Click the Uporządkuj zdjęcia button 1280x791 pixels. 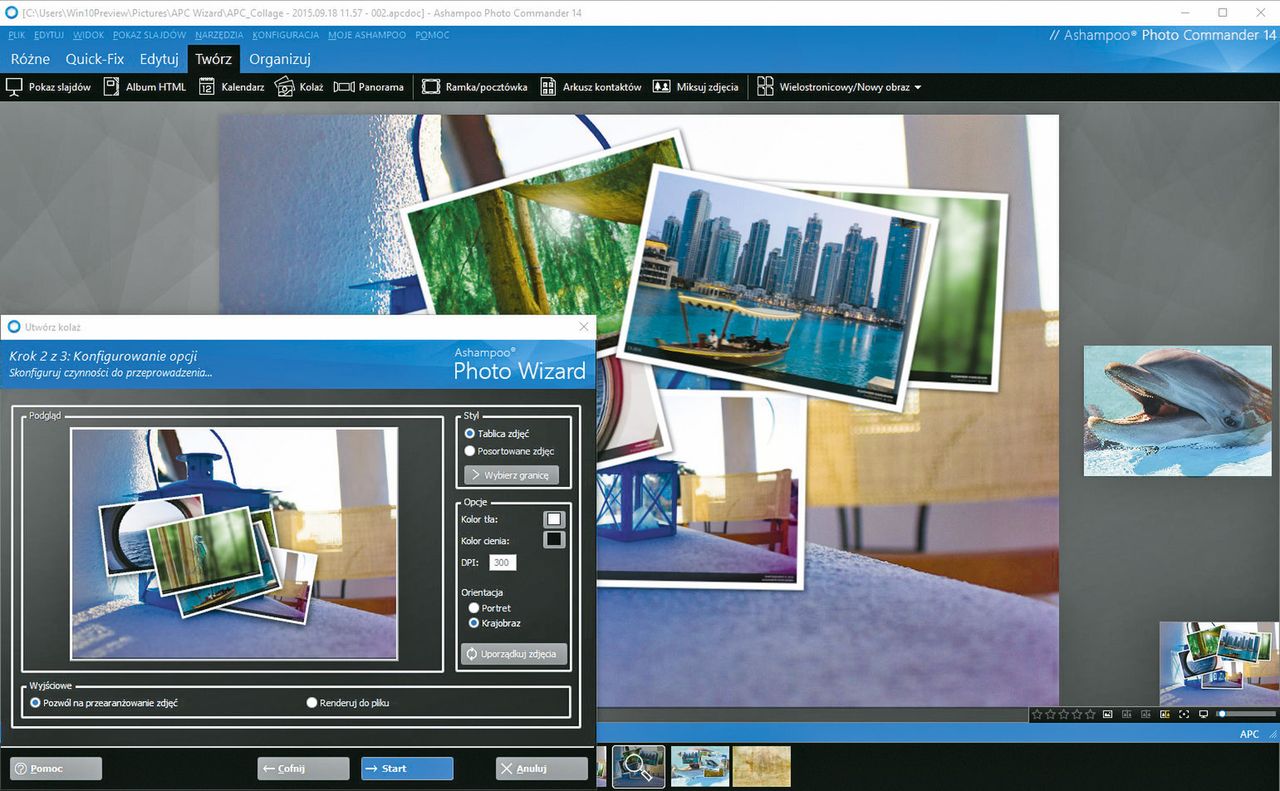click(x=515, y=654)
